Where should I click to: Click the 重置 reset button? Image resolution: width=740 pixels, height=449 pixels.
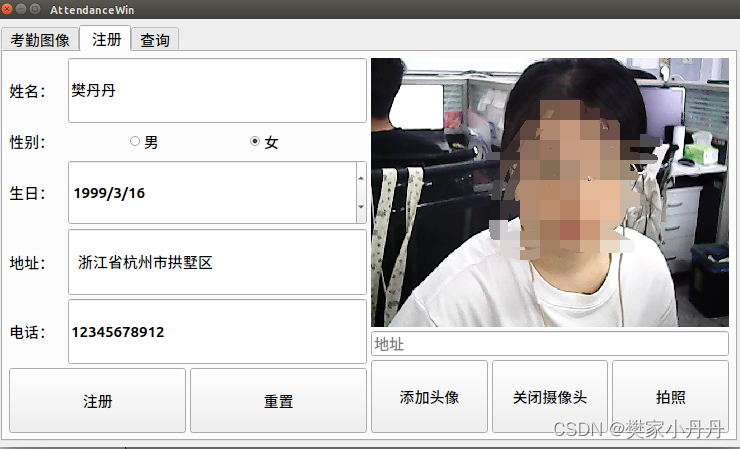tap(278, 401)
